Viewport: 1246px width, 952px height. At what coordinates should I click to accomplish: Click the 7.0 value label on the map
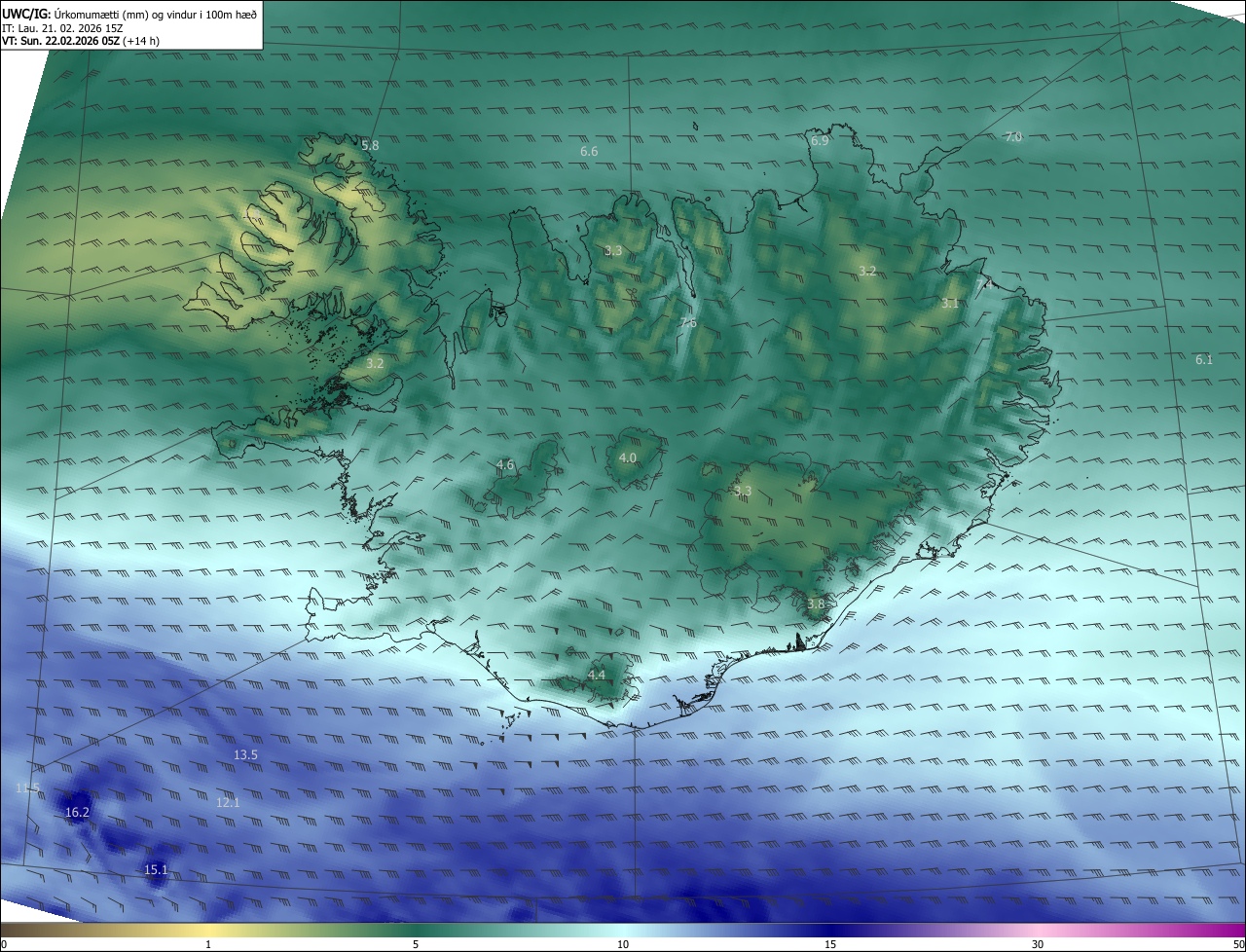pos(1013,137)
